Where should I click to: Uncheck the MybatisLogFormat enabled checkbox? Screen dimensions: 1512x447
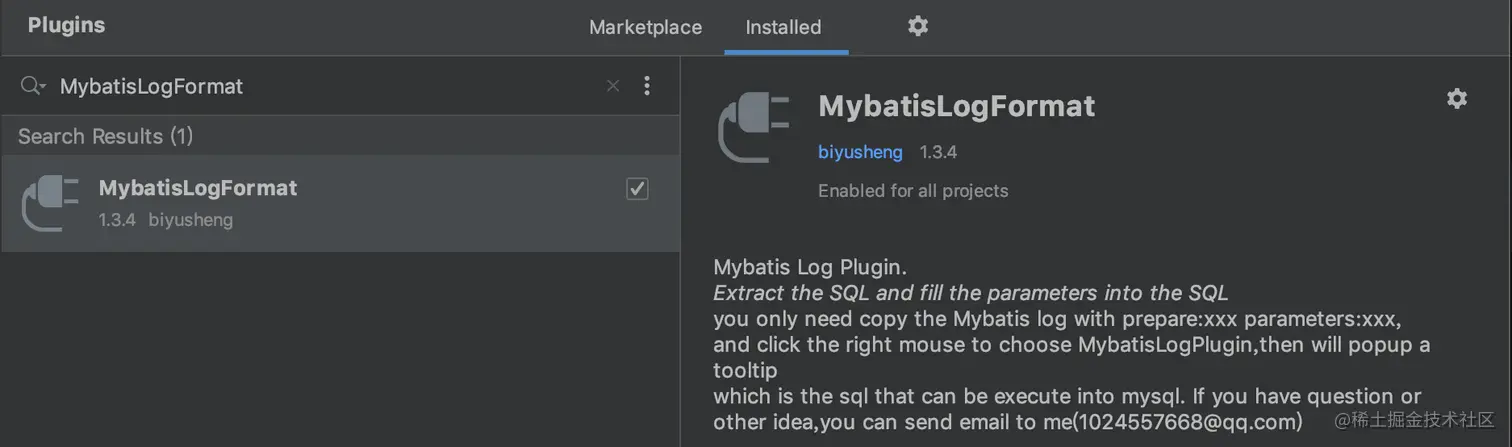(637, 188)
